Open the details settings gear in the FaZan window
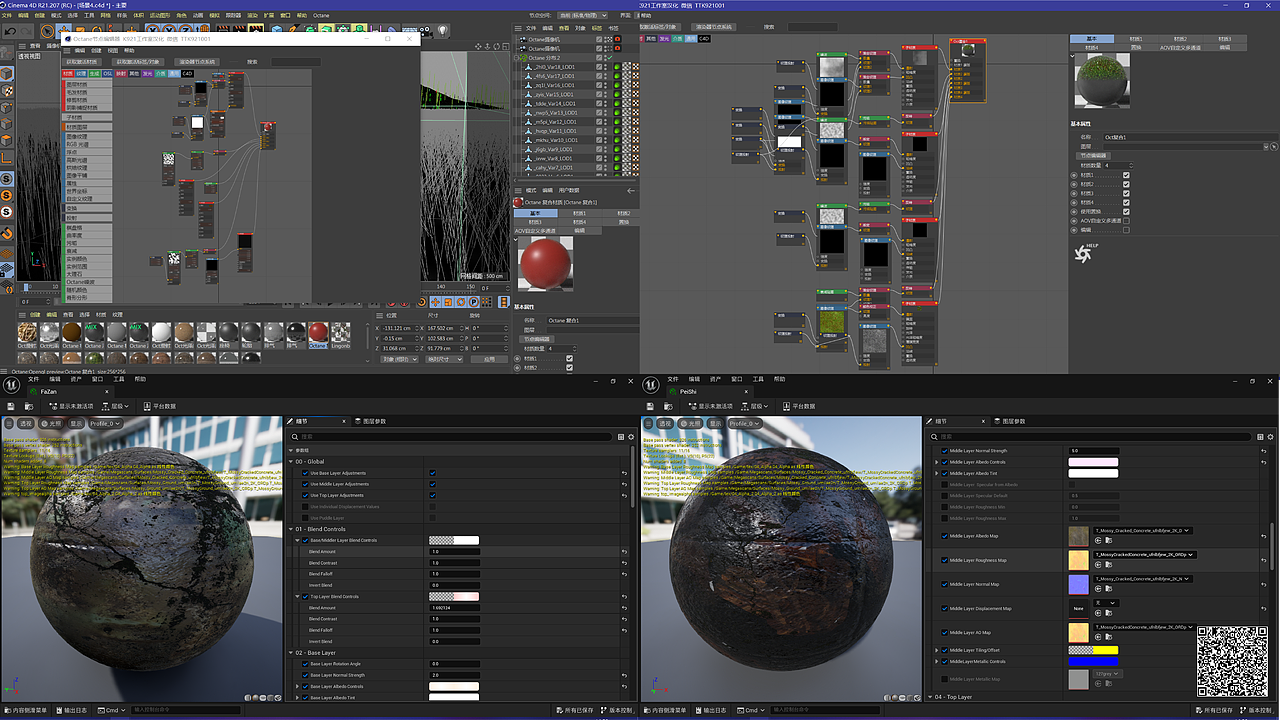The width and height of the screenshot is (1280, 720). [x=630, y=437]
